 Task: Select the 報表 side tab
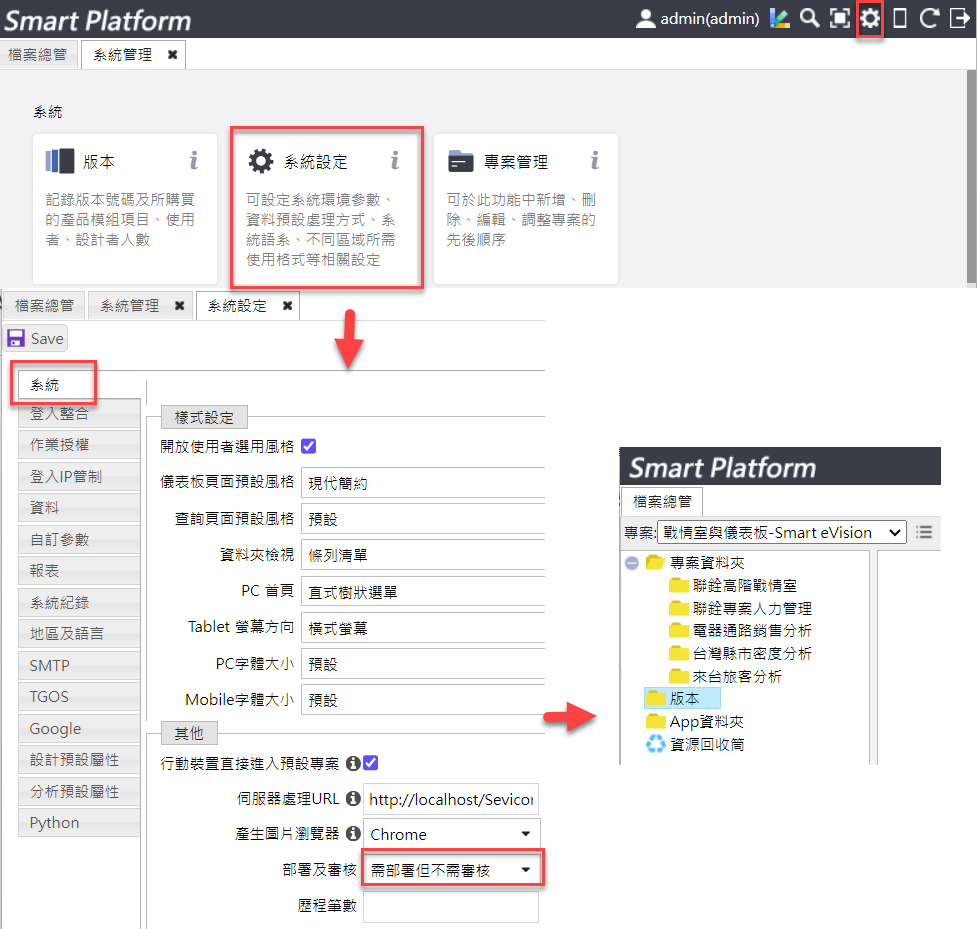point(79,571)
